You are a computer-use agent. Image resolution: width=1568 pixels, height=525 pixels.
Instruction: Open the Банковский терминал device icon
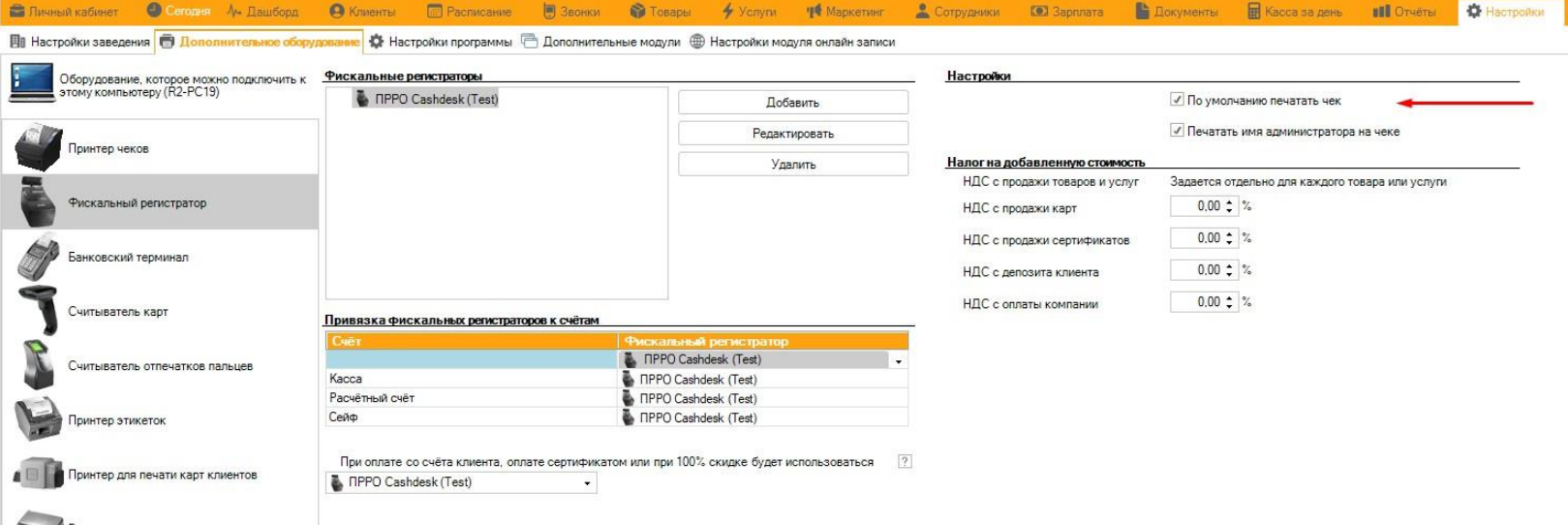(39, 258)
